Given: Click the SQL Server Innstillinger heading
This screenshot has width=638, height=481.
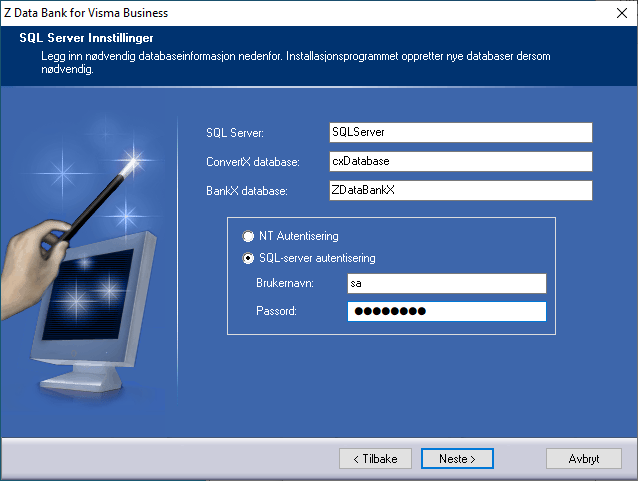Looking at the screenshot, I should [x=84, y=37].
